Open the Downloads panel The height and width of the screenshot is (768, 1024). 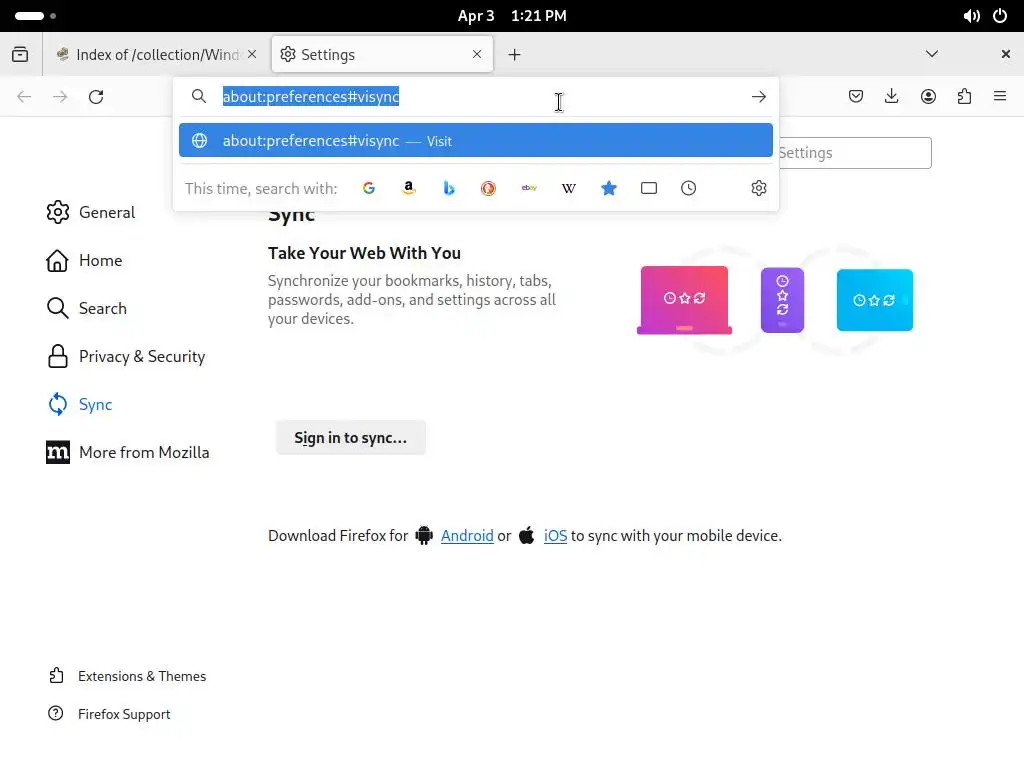(x=891, y=97)
